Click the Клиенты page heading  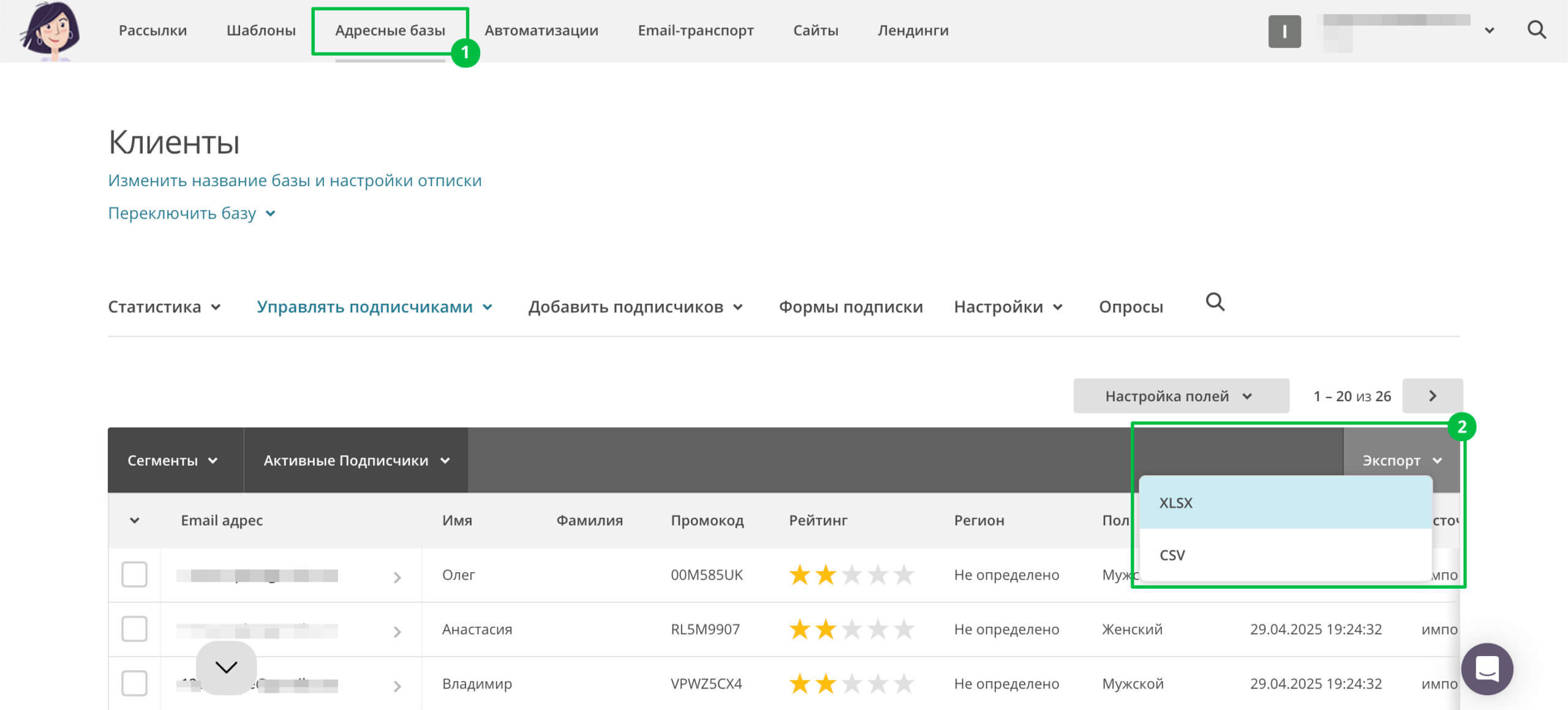click(x=174, y=142)
